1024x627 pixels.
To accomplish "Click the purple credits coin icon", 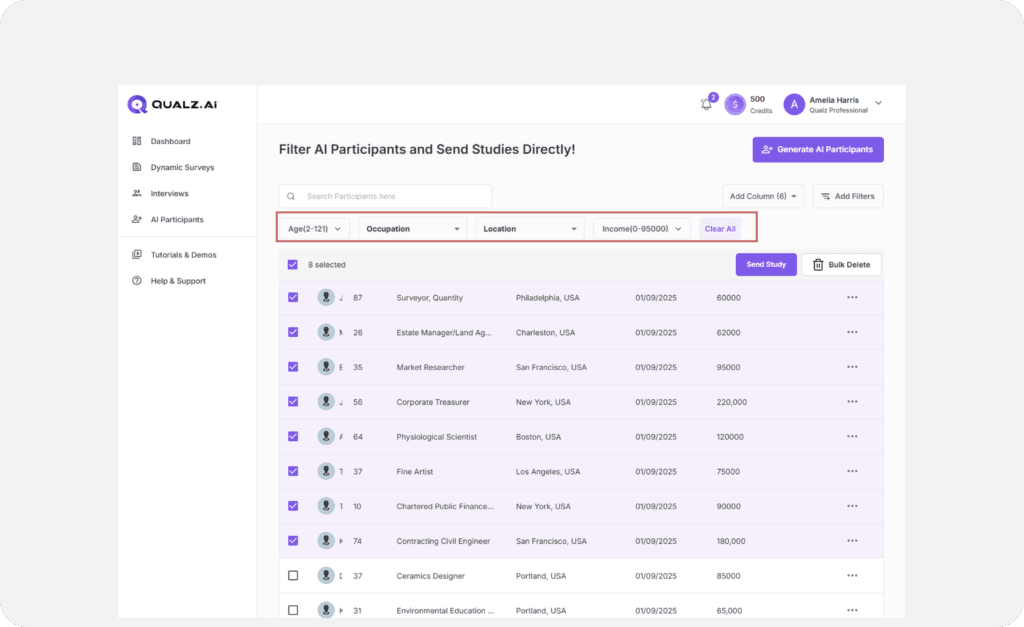I will pos(735,104).
